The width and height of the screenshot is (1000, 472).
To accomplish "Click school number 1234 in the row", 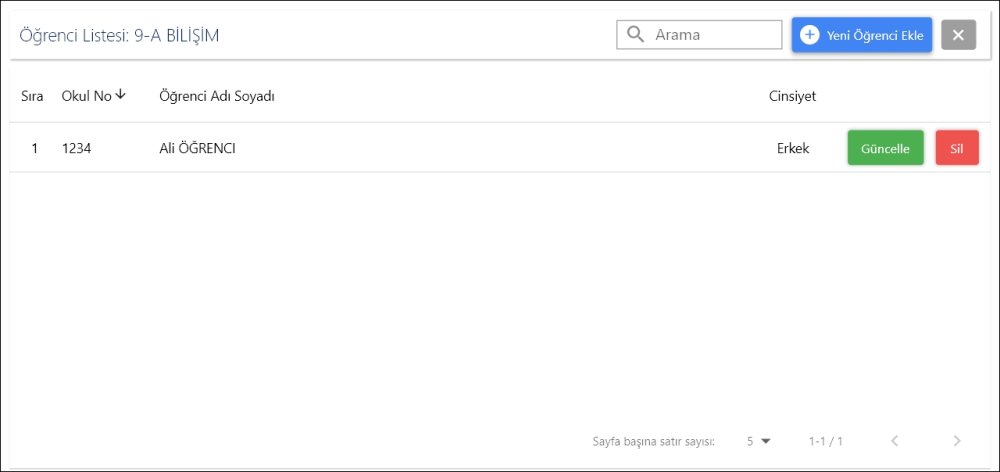I will (x=76, y=149).
